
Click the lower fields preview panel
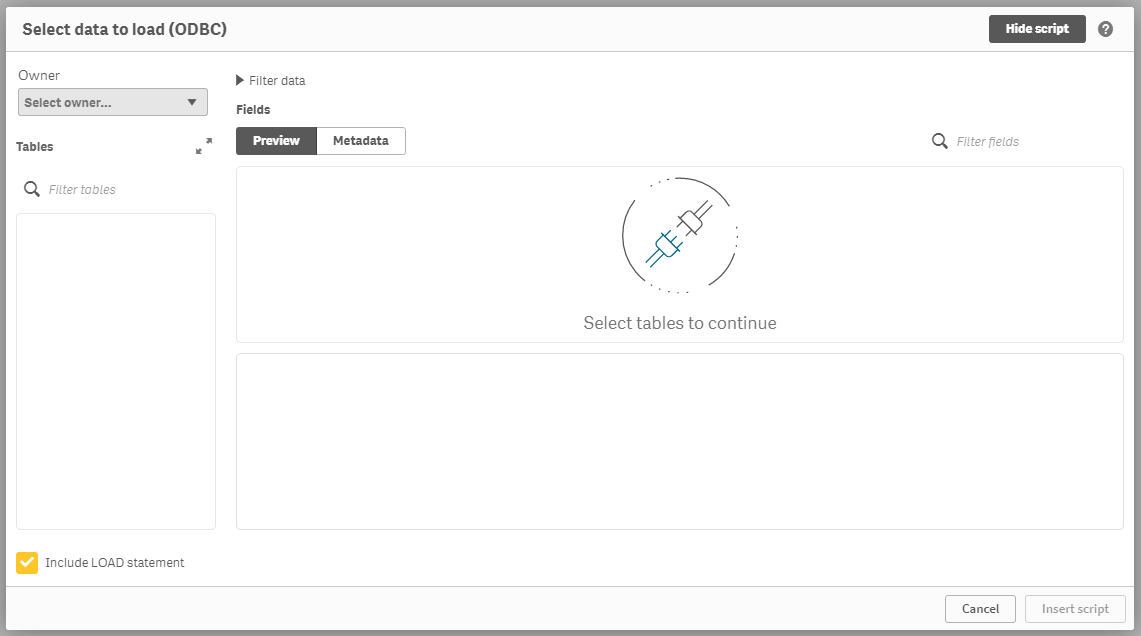point(680,440)
